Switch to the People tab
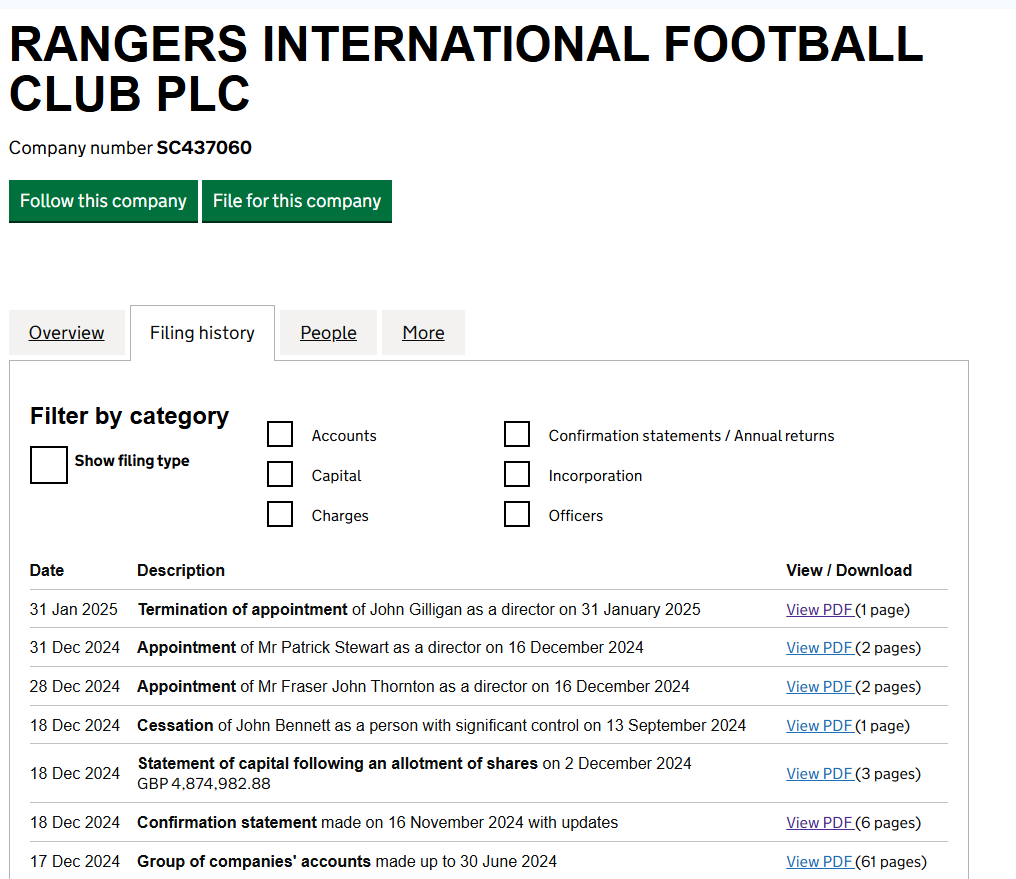 point(329,332)
